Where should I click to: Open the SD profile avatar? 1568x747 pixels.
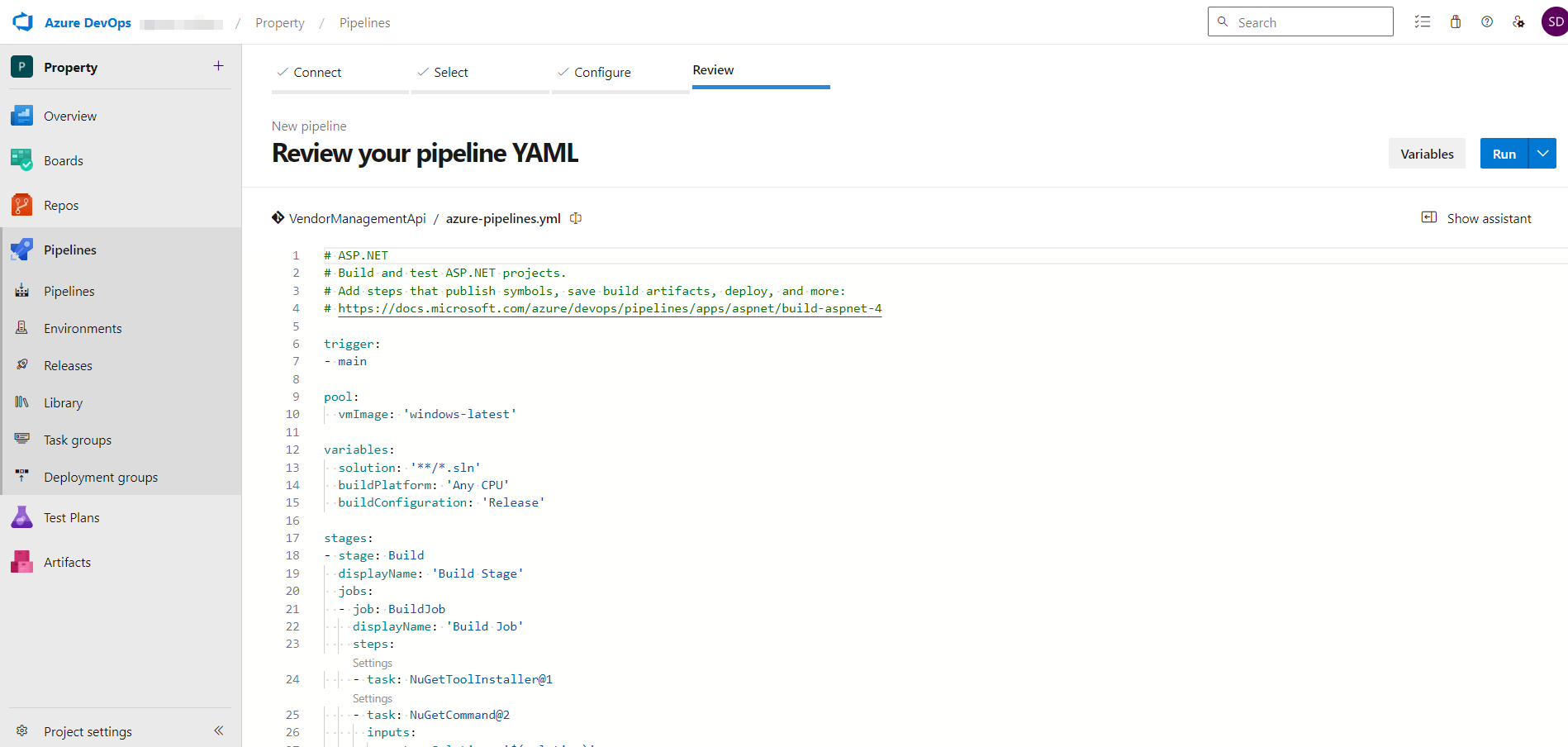pos(1555,22)
